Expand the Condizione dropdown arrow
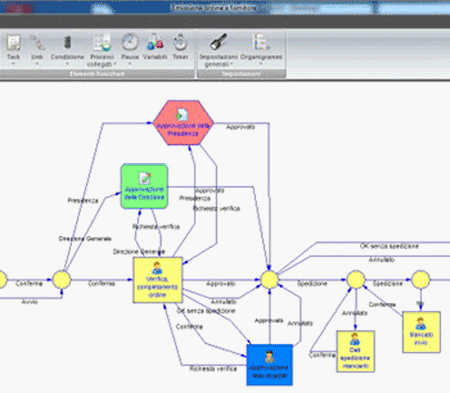 click(x=67, y=64)
